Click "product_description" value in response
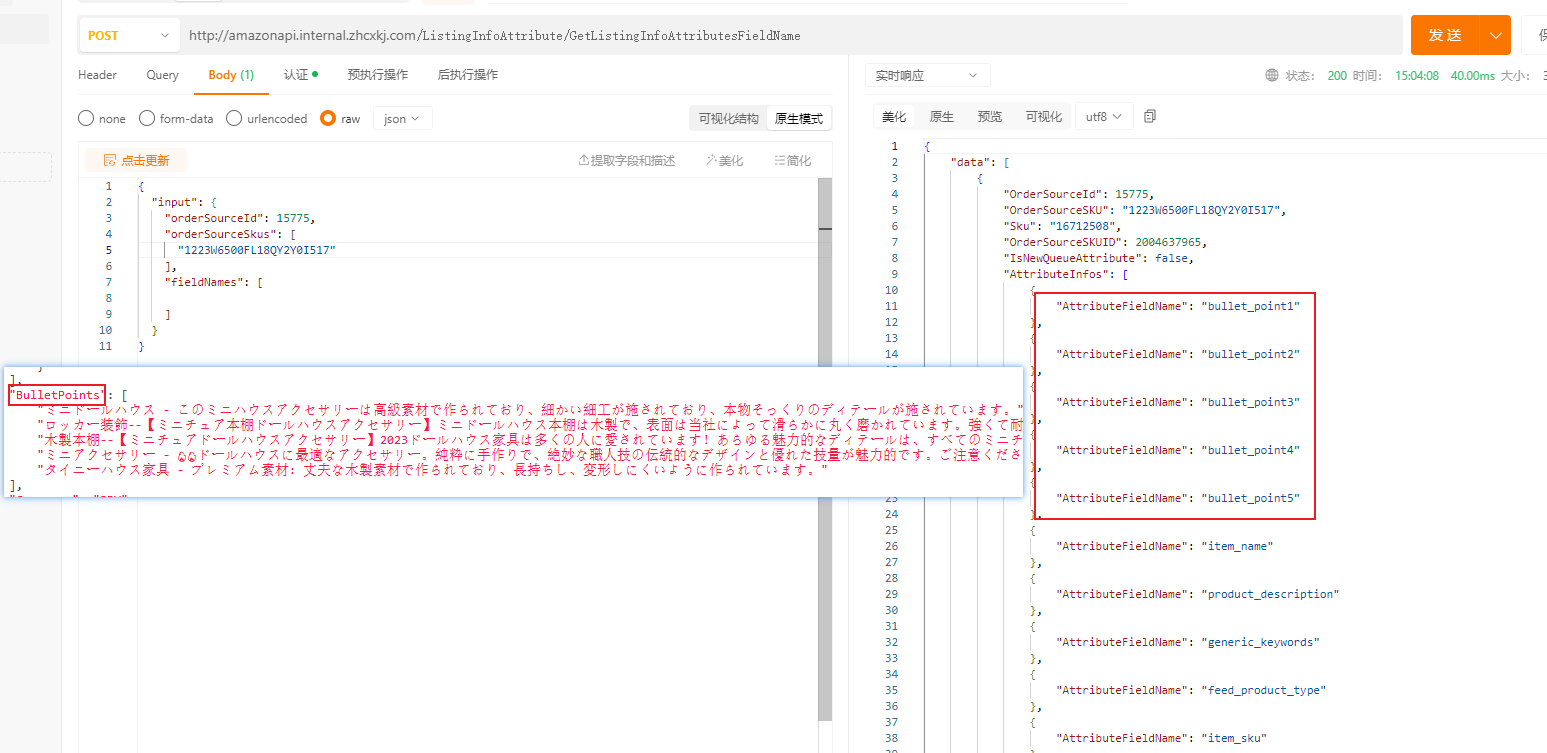This screenshot has height=753, width=1547. 1270,594
